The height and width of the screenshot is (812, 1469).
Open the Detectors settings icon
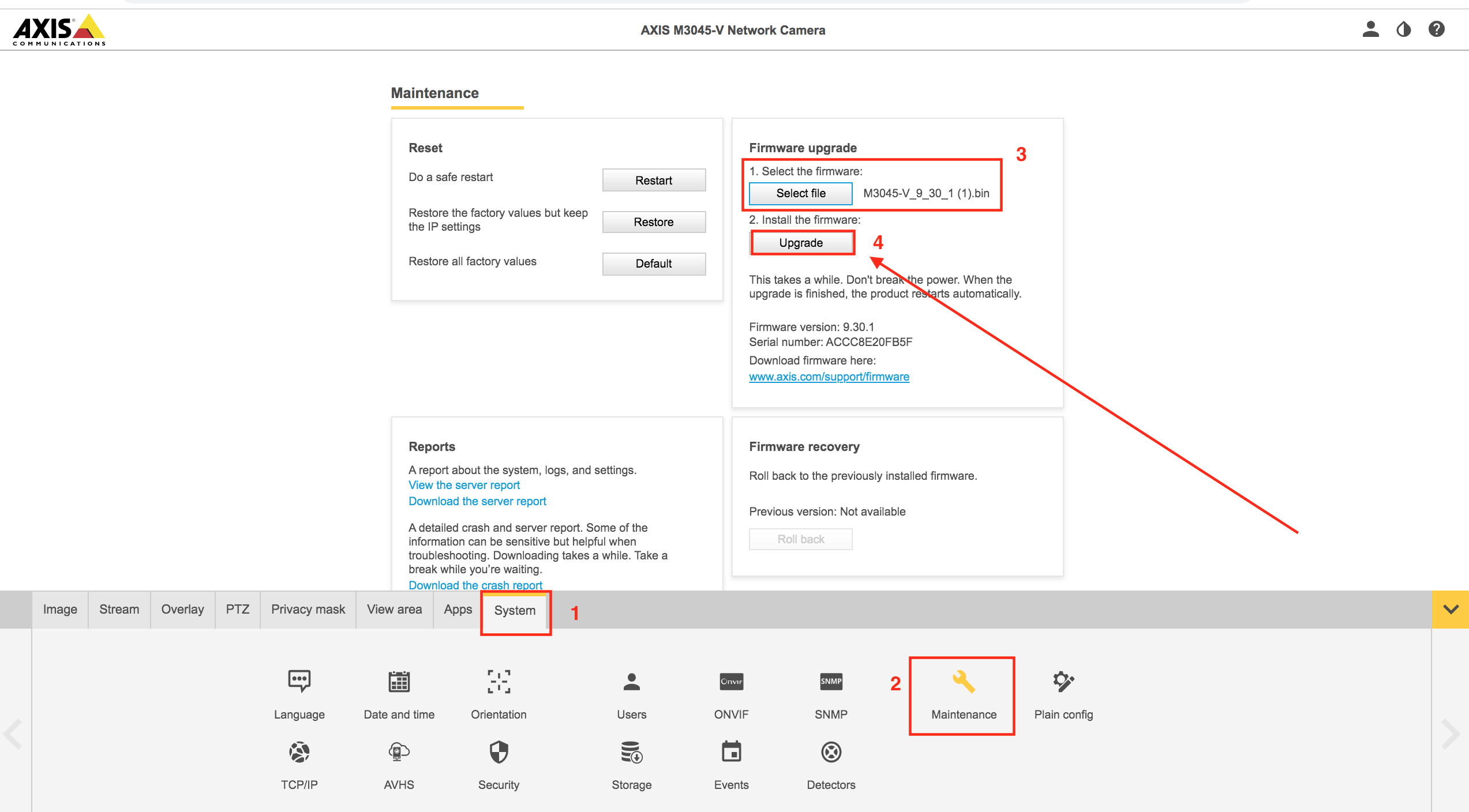(x=831, y=752)
